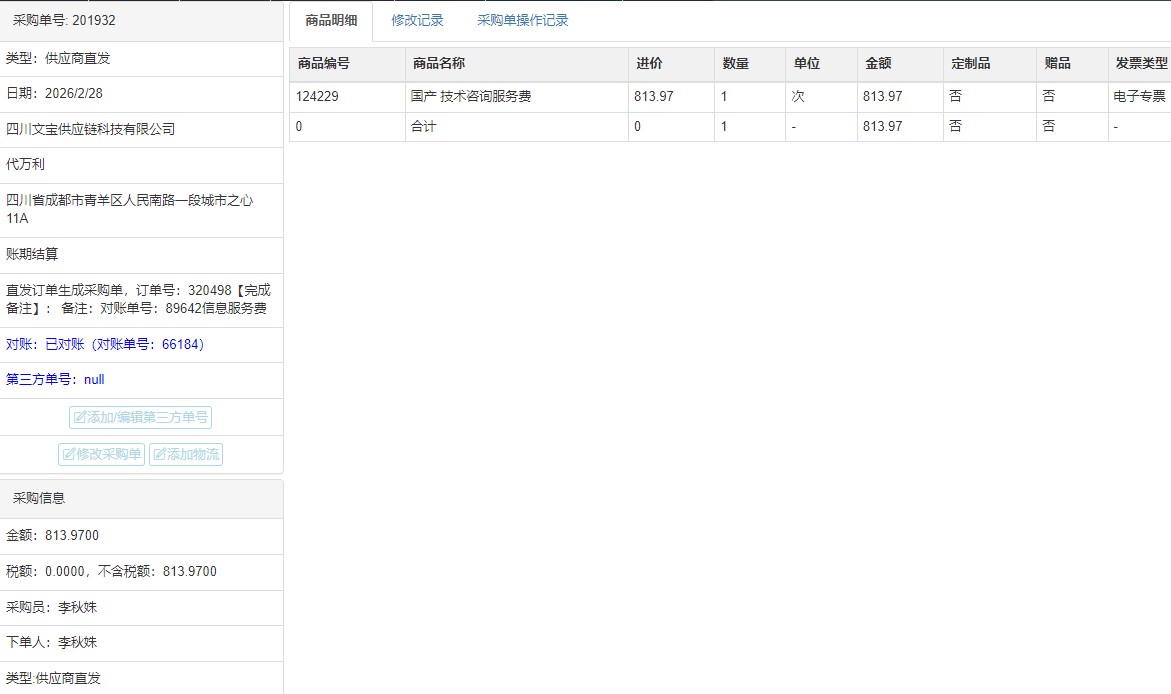This screenshot has height=694, width=1171.
Task: Select product number 124229 cell
Action: coord(316,97)
